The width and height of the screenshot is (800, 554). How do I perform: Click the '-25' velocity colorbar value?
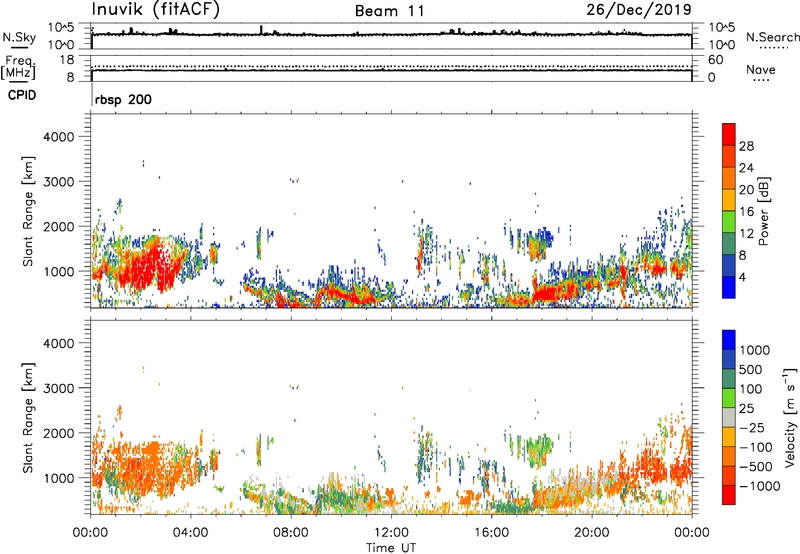[753, 428]
